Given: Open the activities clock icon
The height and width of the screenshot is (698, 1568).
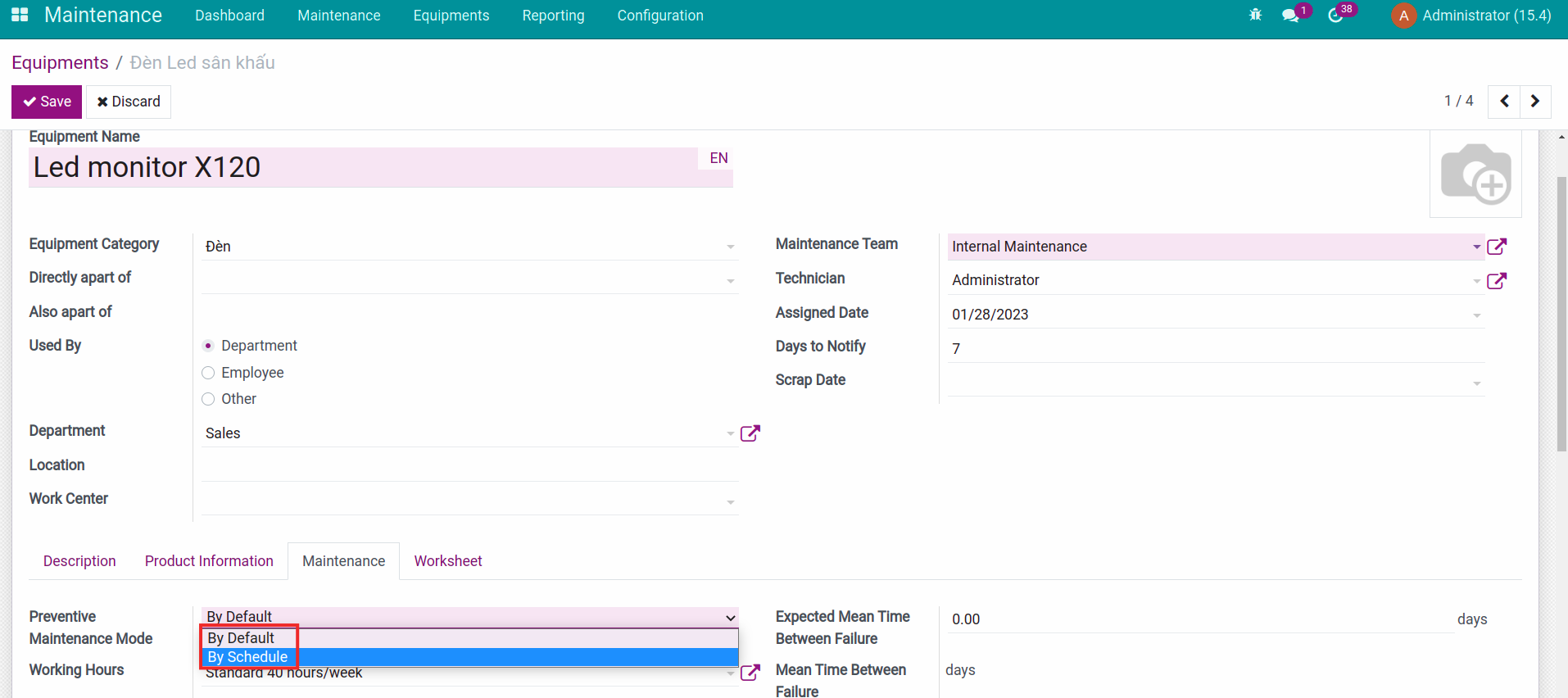Looking at the screenshot, I should click(1335, 16).
